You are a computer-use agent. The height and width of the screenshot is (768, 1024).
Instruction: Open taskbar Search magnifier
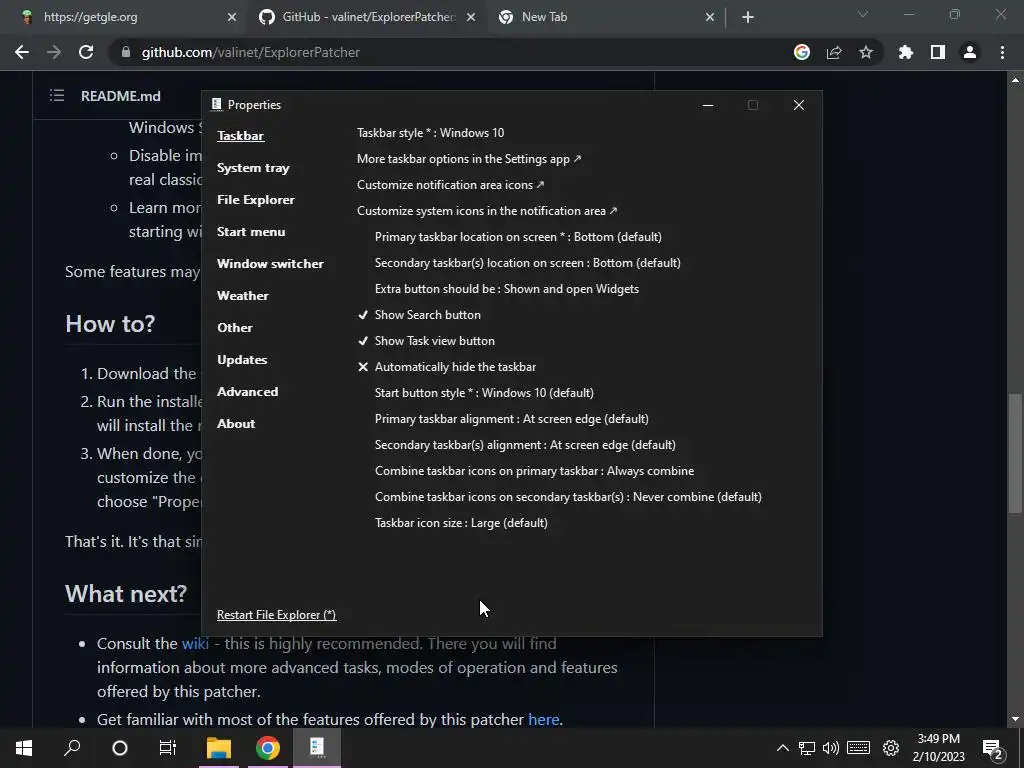[72, 748]
